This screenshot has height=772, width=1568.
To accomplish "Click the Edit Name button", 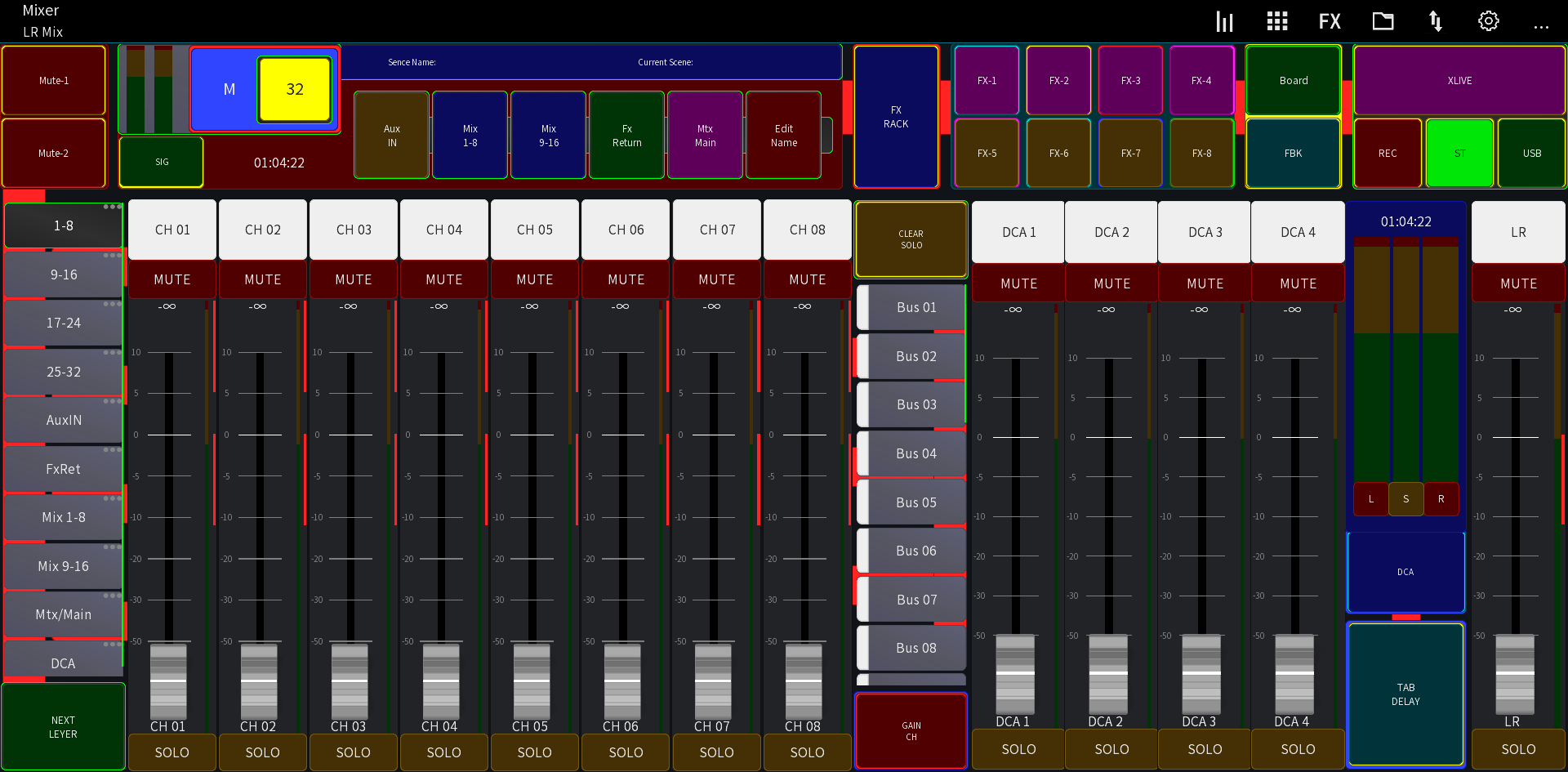I will pos(783,135).
